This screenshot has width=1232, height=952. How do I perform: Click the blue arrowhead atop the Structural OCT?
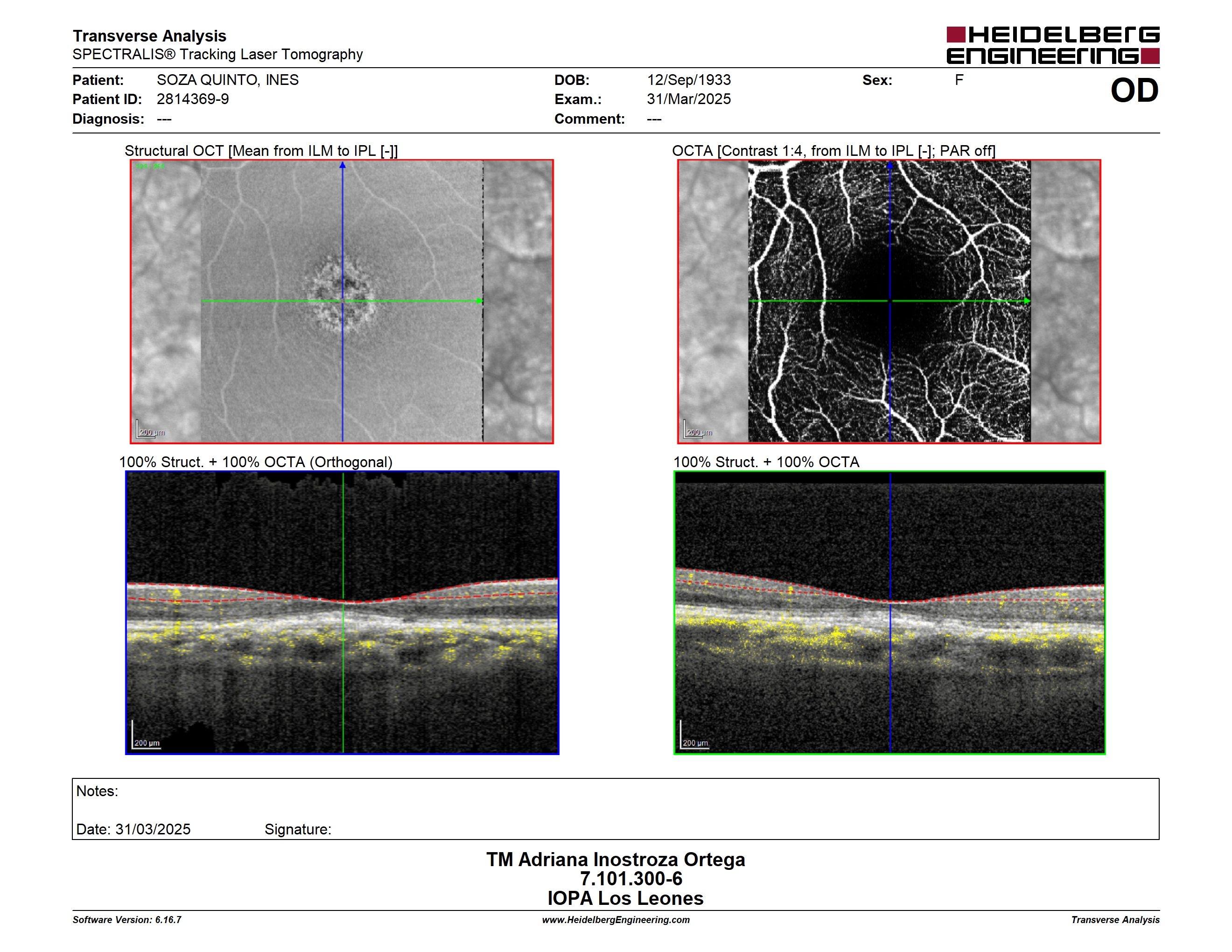click(343, 165)
